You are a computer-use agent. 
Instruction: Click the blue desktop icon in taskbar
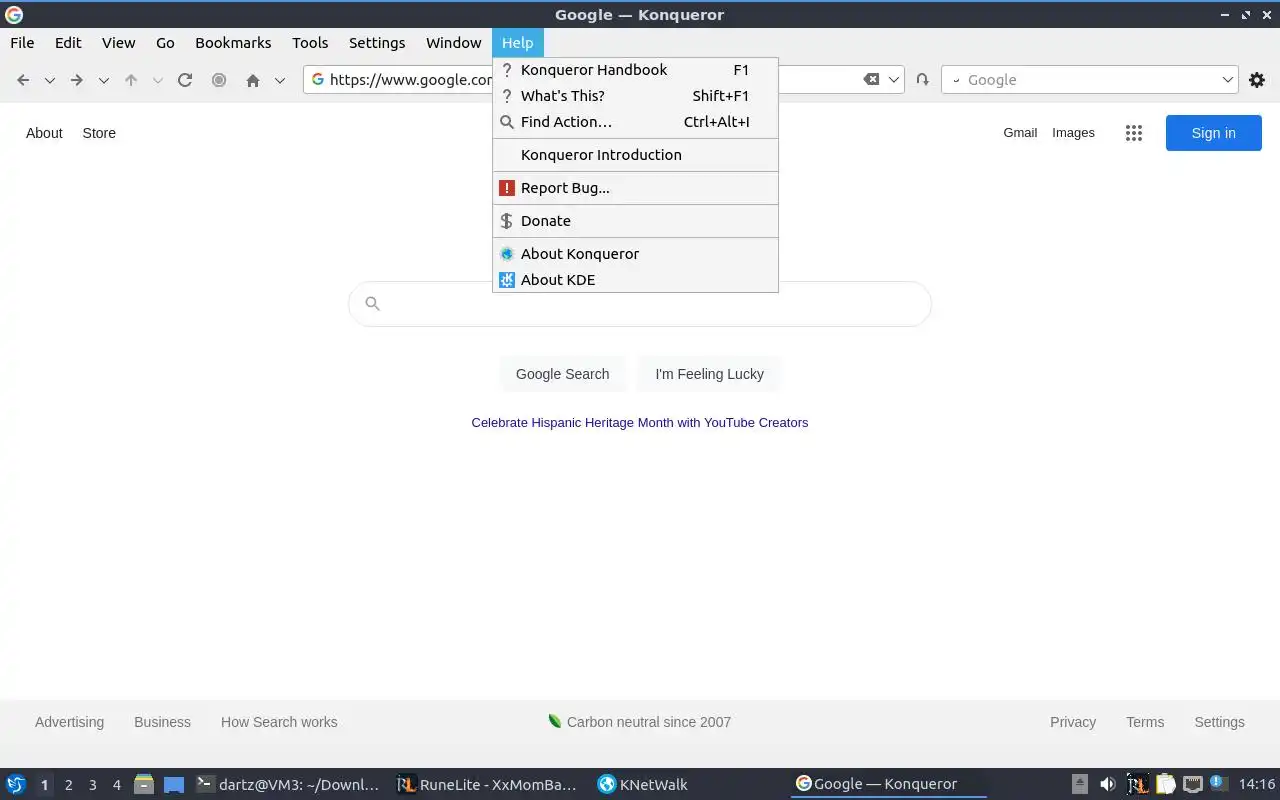pos(174,784)
